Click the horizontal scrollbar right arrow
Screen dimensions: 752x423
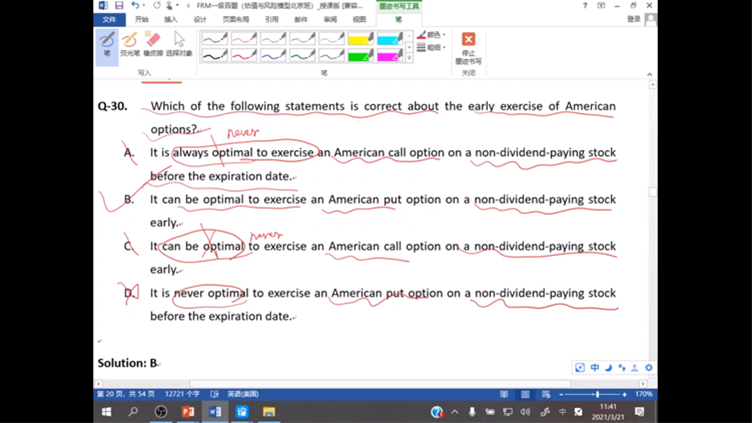[643, 384]
